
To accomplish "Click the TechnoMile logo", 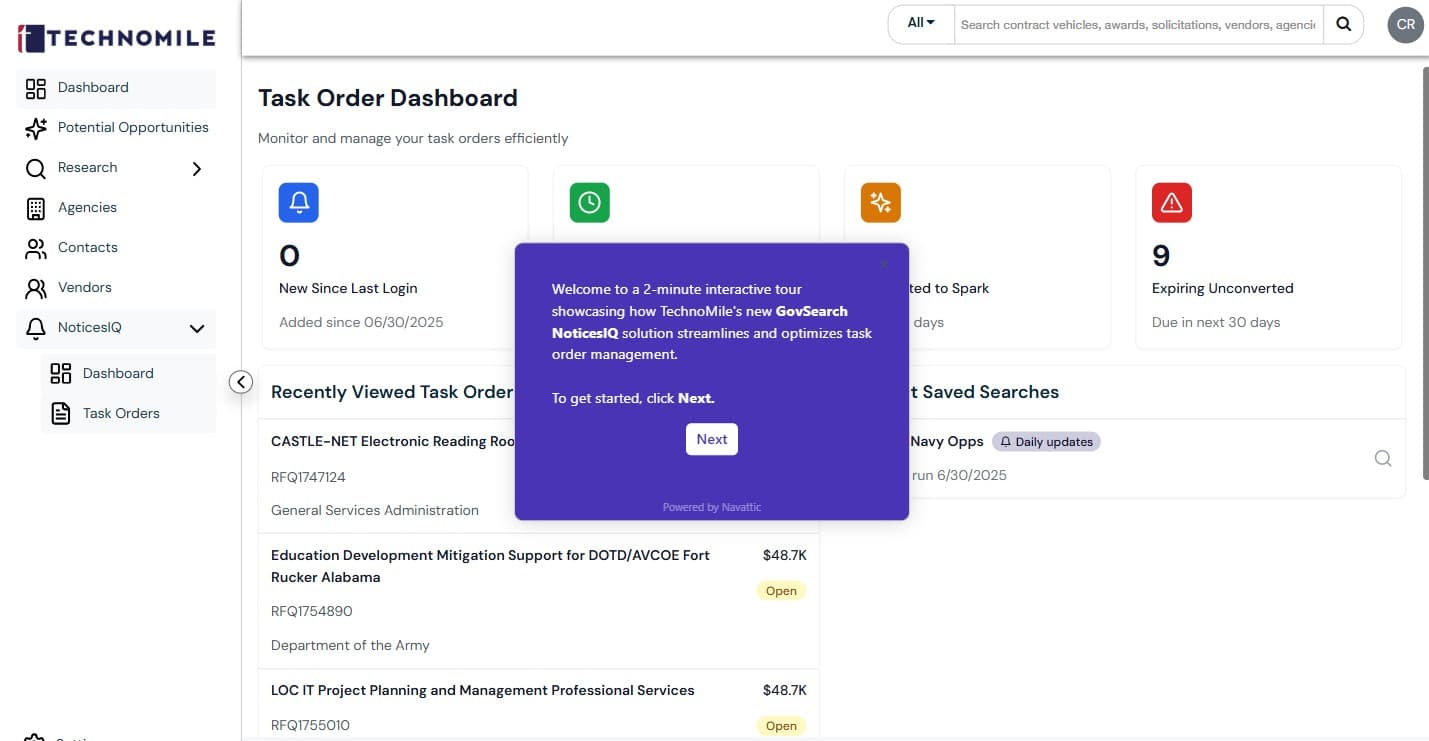I will (x=117, y=38).
